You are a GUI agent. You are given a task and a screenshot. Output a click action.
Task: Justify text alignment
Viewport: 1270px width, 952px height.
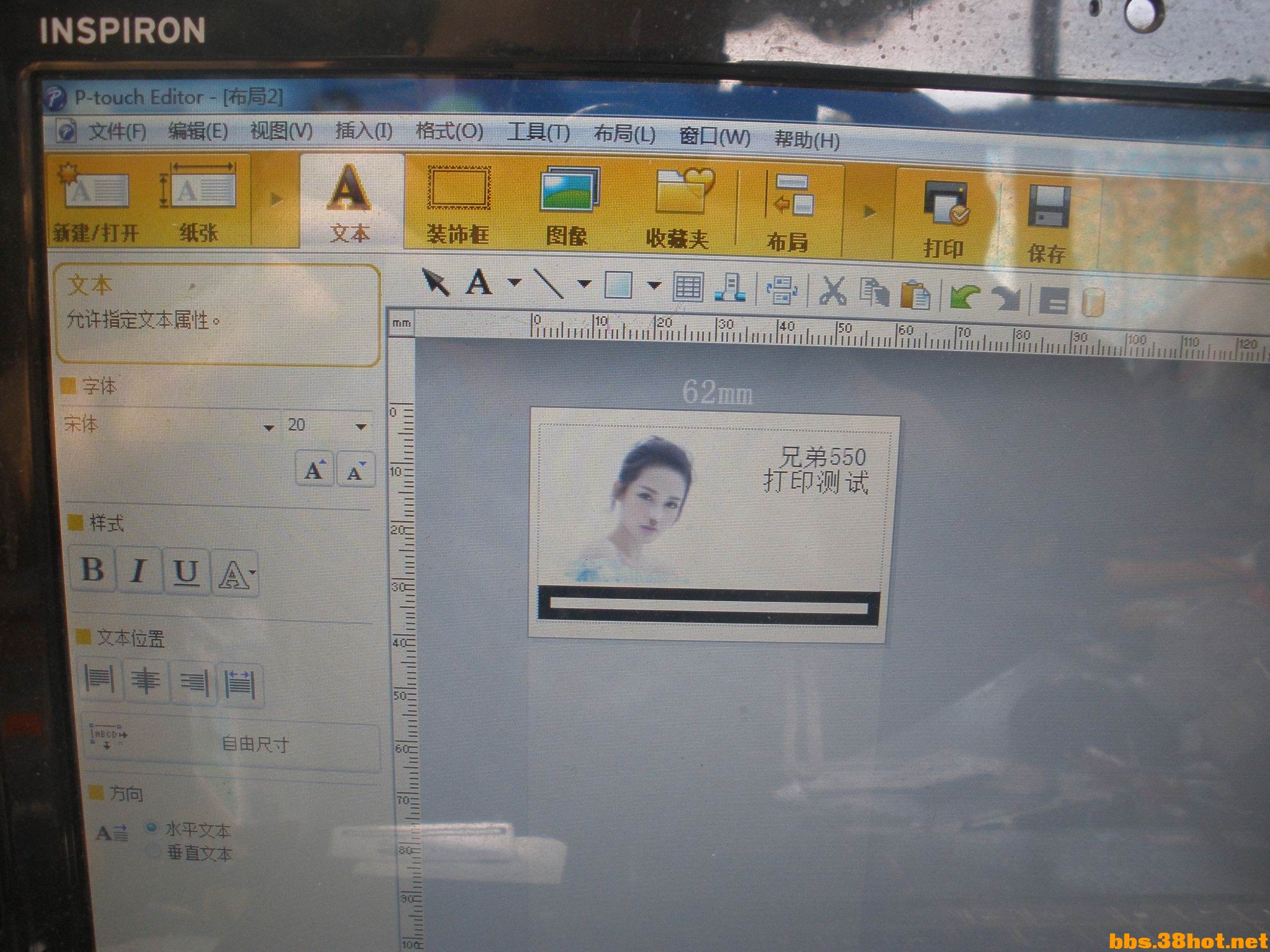tap(241, 684)
